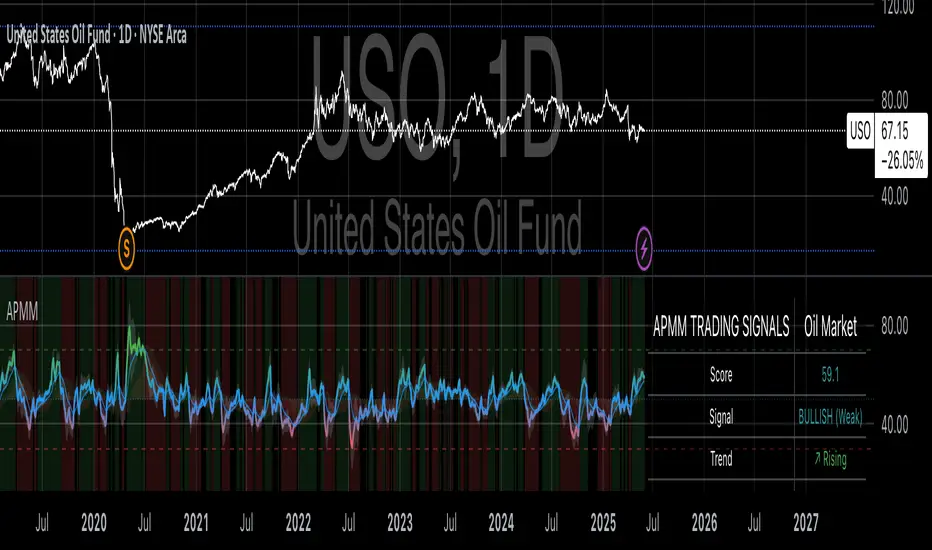The image size is (932, 550).
Task: Click the 'APMM TRADING SIGNALS' table header
Action: pyautogui.click(x=721, y=326)
